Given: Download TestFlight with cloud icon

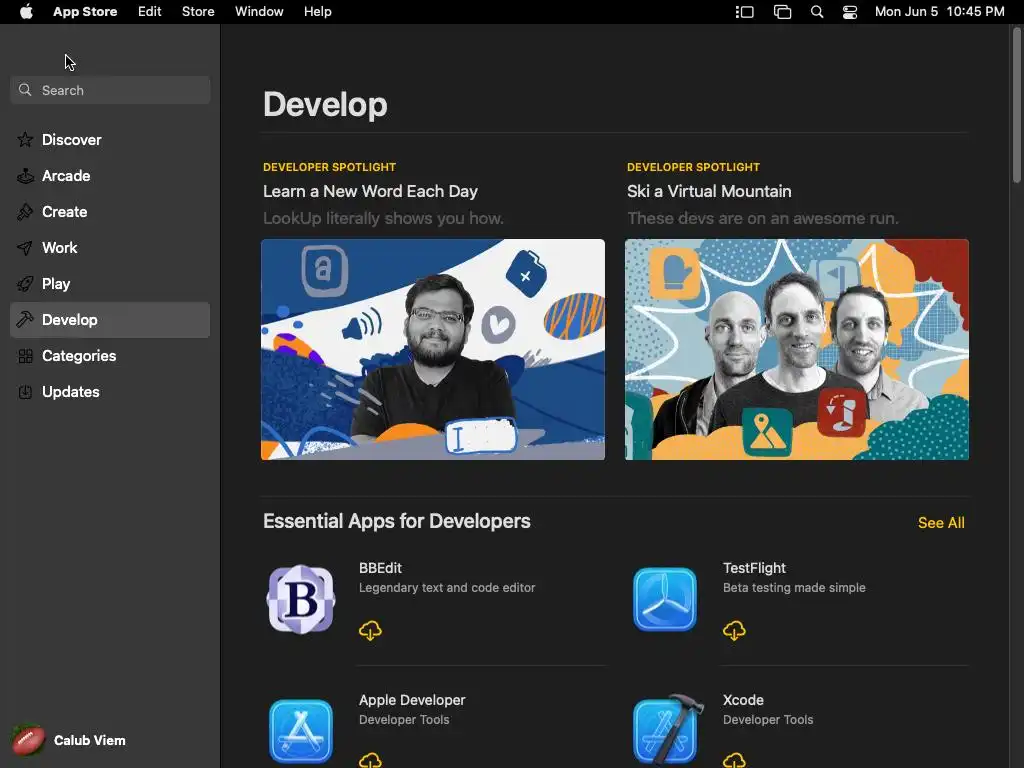Looking at the screenshot, I should pos(734,630).
